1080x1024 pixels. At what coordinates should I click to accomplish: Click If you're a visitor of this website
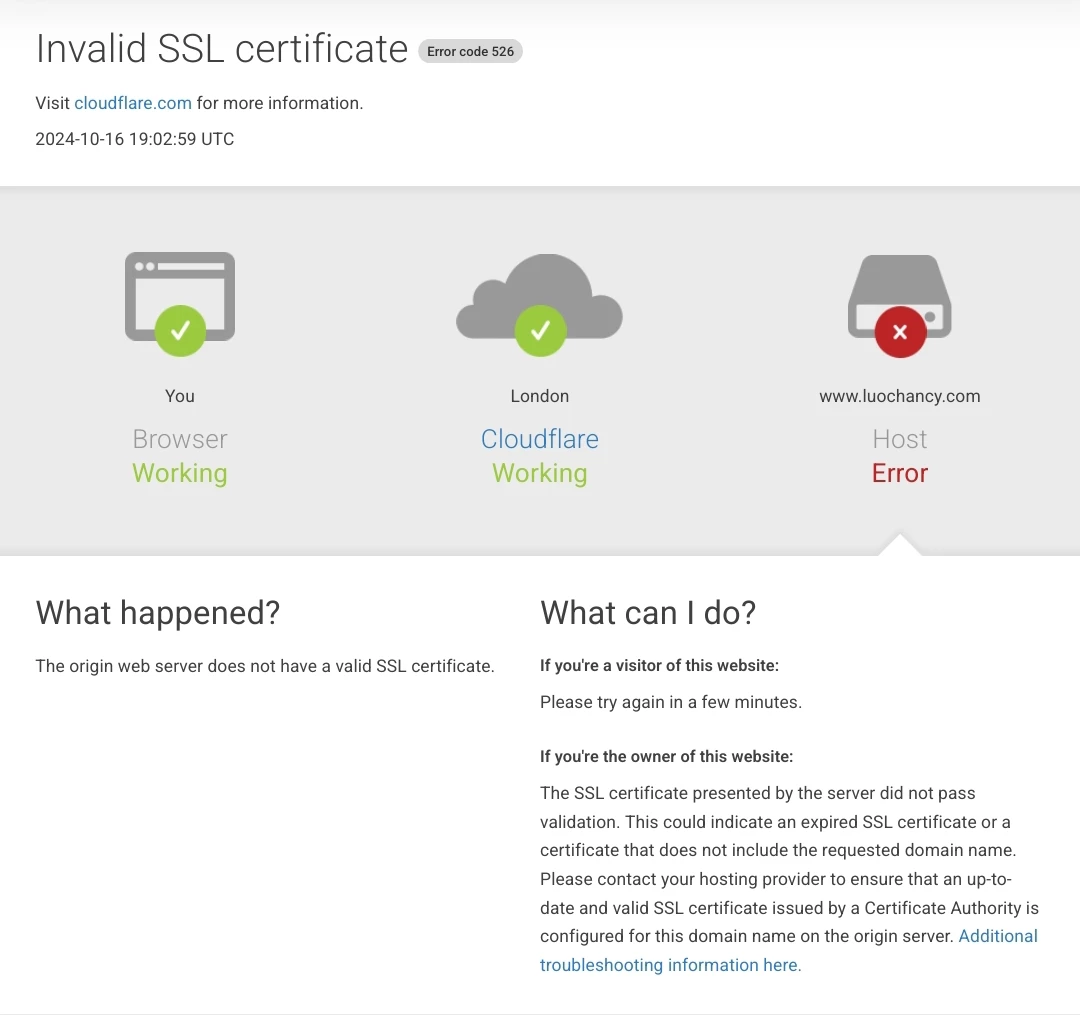pos(659,666)
